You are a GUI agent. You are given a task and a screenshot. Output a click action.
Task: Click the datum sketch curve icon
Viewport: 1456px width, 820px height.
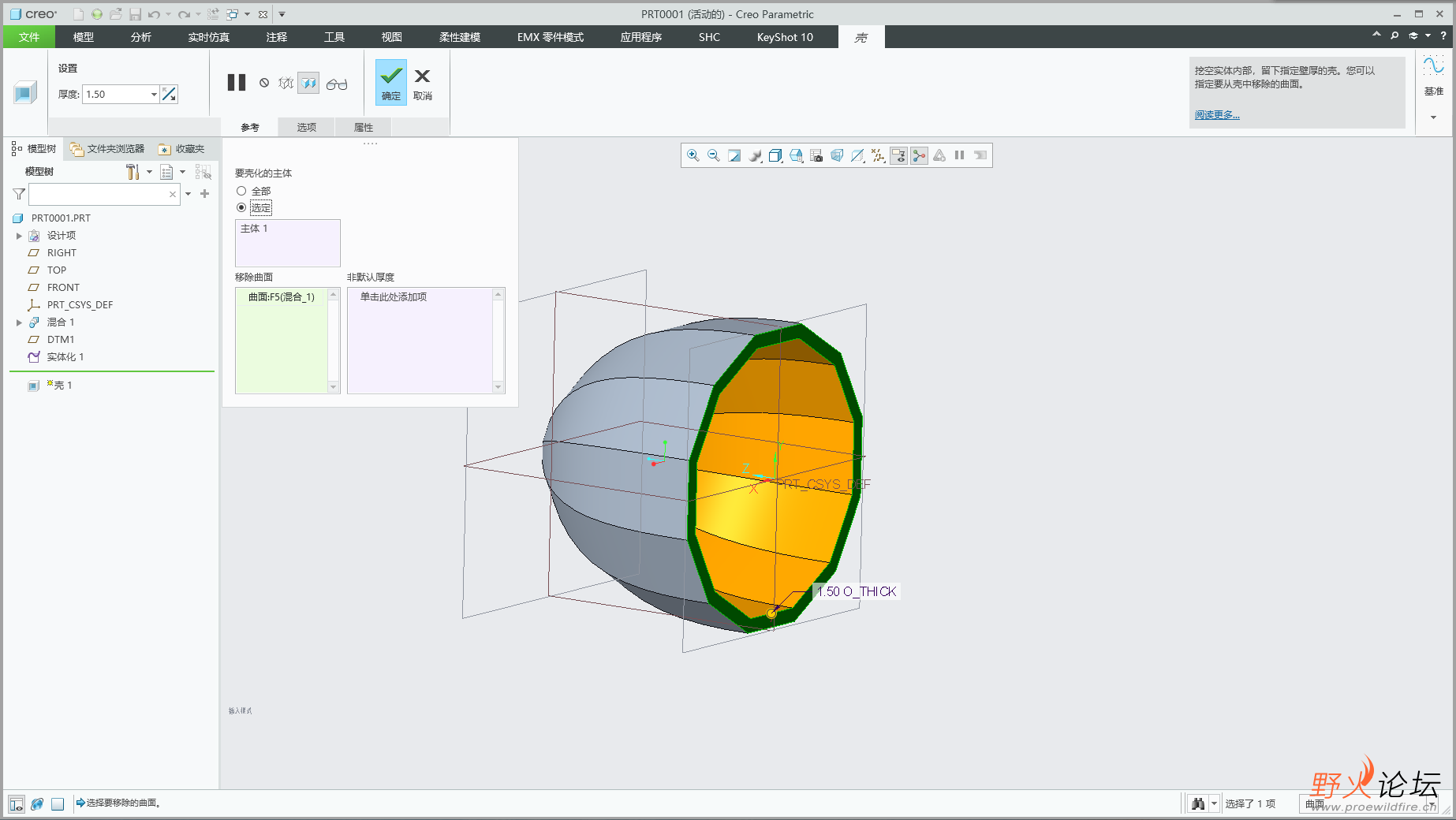pos(1433,65)
